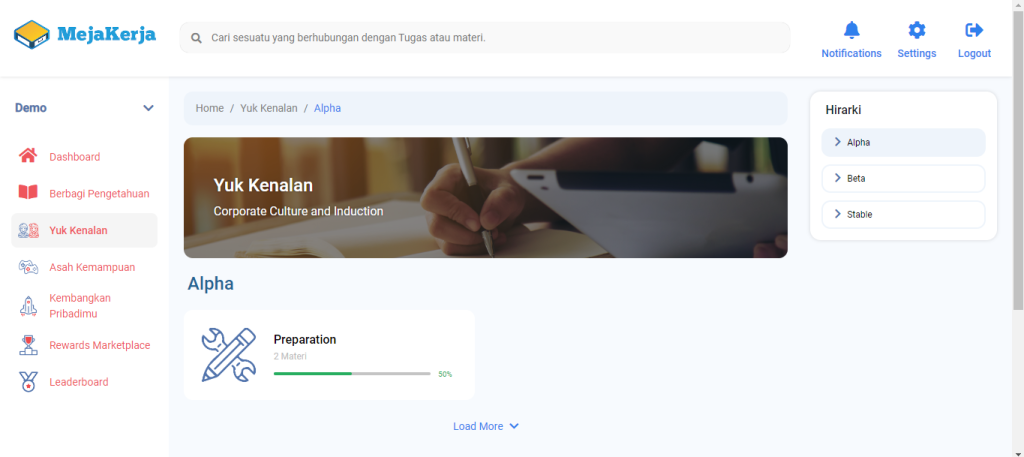Select Alpha in Hirarki panel
The image size is (1024, 457).
pos(903,142)
